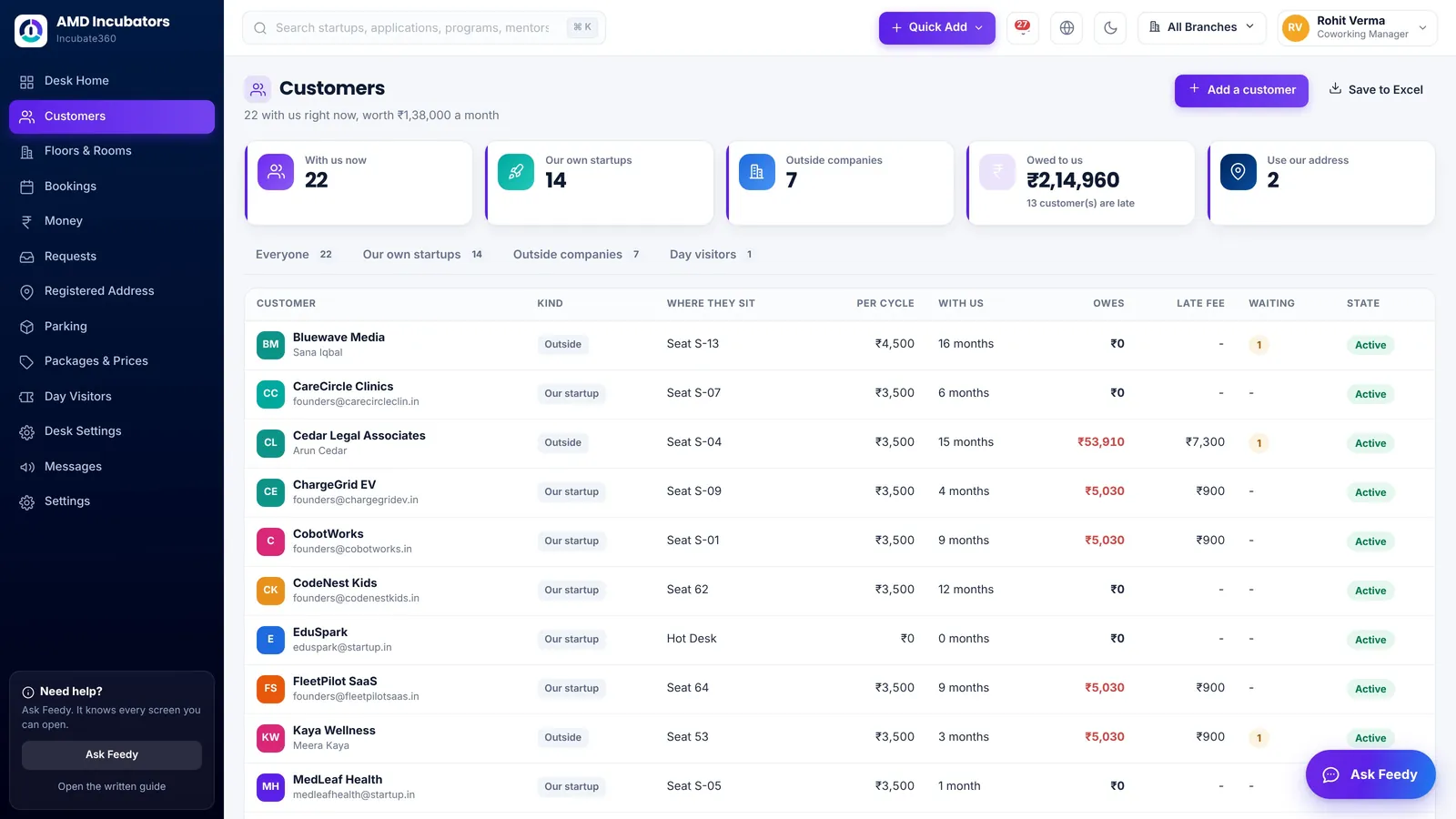Expand Rohit Verma profile menu
Image resolution: width=1456 pixels, height=819 pixels.
coord(1358,27)
